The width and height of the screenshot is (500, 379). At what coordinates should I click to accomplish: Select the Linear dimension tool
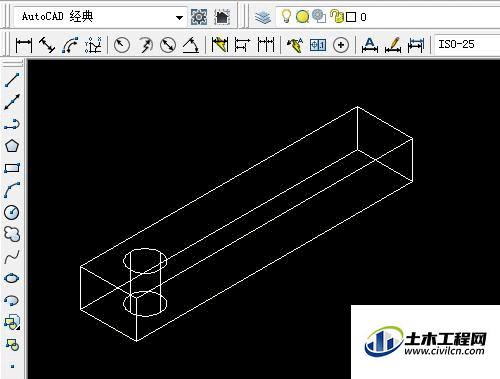[24, 45]
